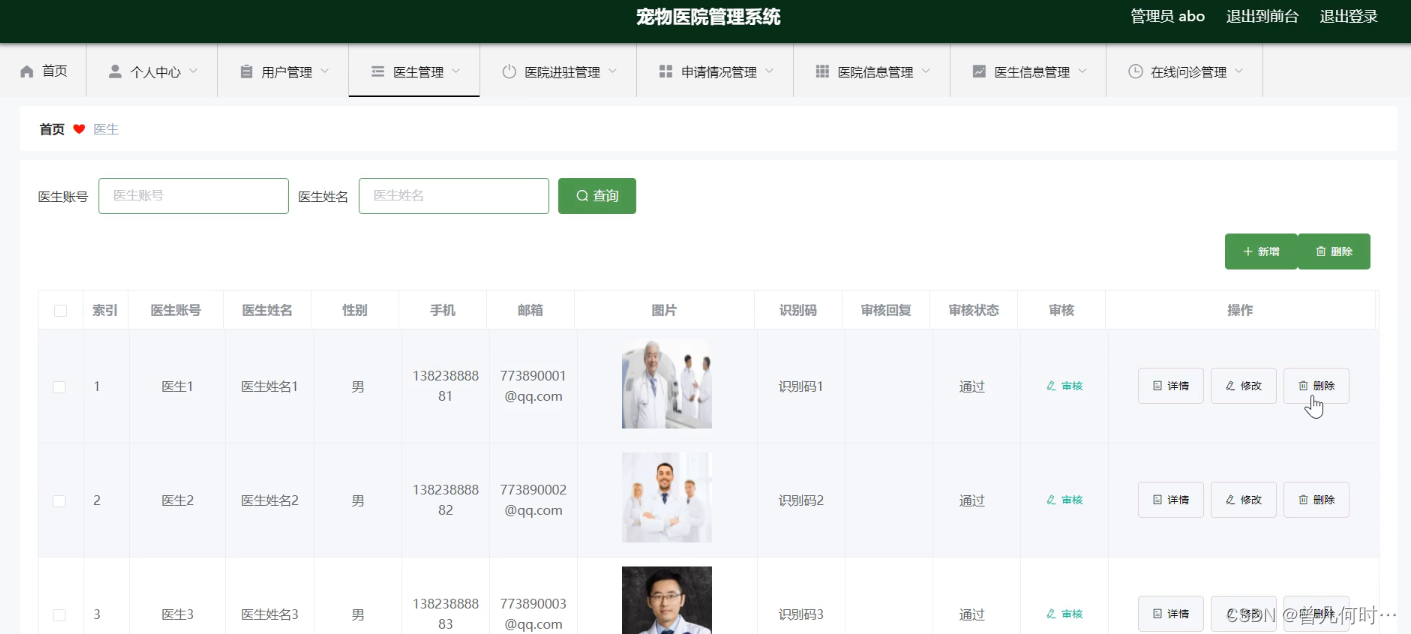Click the 修改 button for 医生3
Screen dimensions: 1411x634
[x=1244, y=614]
